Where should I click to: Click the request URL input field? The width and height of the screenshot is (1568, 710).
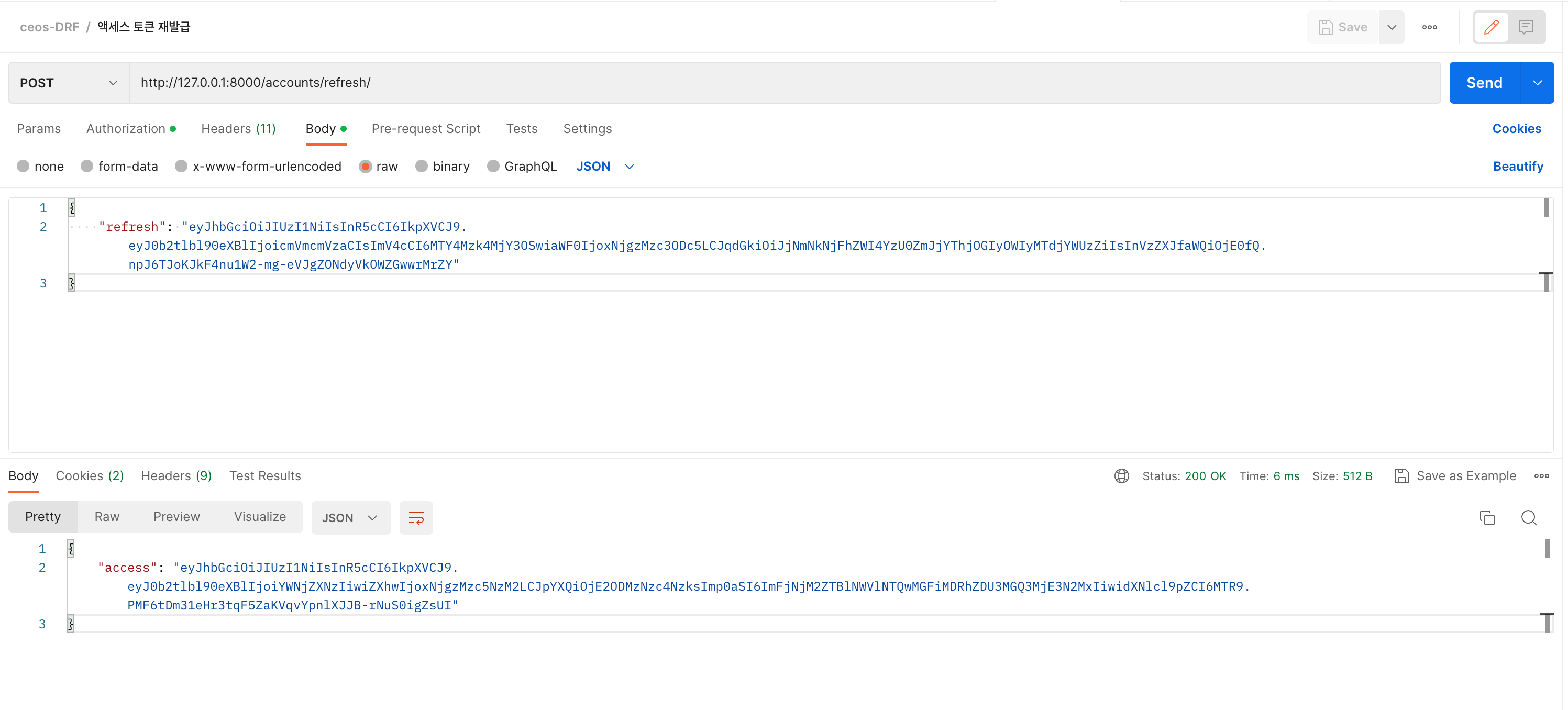(x=785, y=83)
